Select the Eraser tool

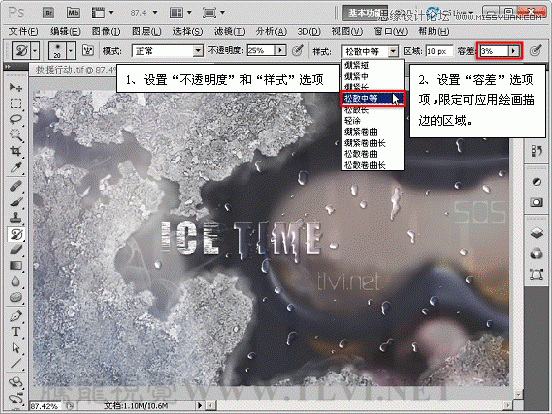[x=15, y=250]
